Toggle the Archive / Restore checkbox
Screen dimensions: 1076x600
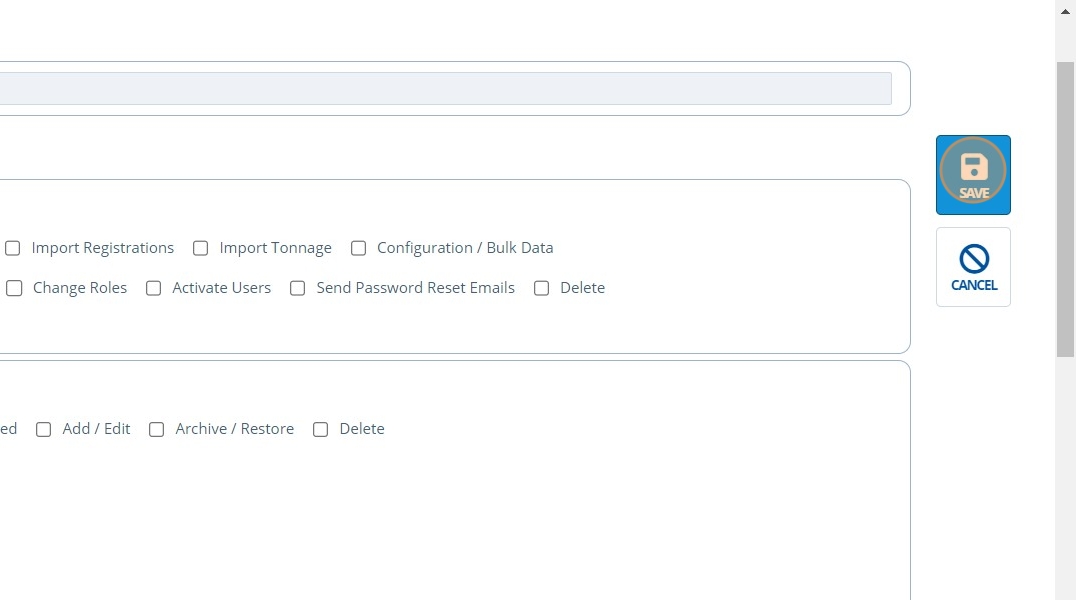(x=157, y=429)
